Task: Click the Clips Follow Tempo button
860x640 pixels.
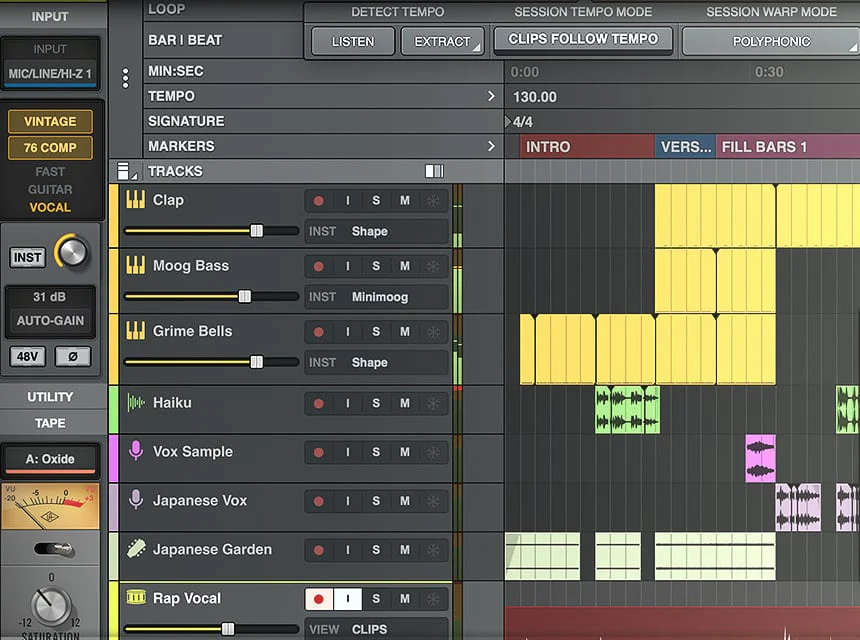Action: tap(583, 40)
